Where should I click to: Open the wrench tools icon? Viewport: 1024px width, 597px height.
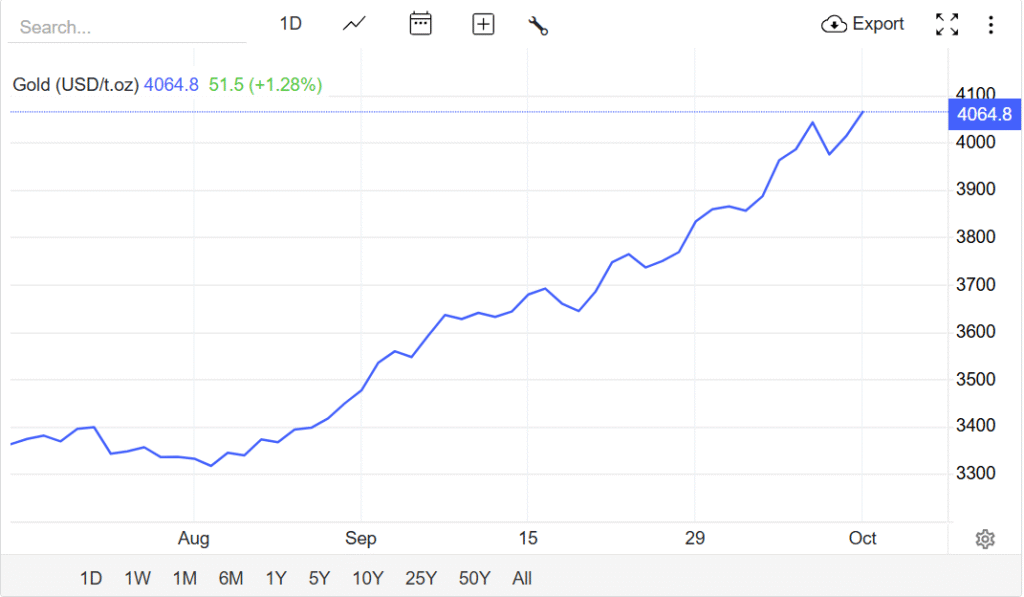pos(538,25)
